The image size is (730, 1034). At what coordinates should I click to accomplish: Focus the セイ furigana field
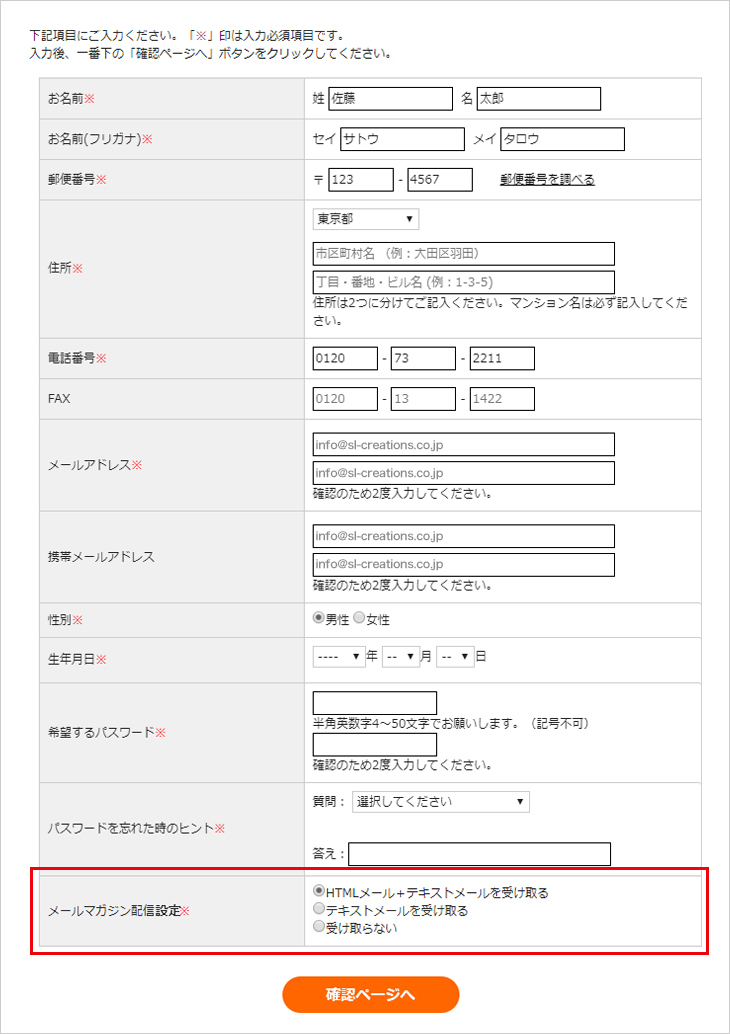(x=402, y=139)
